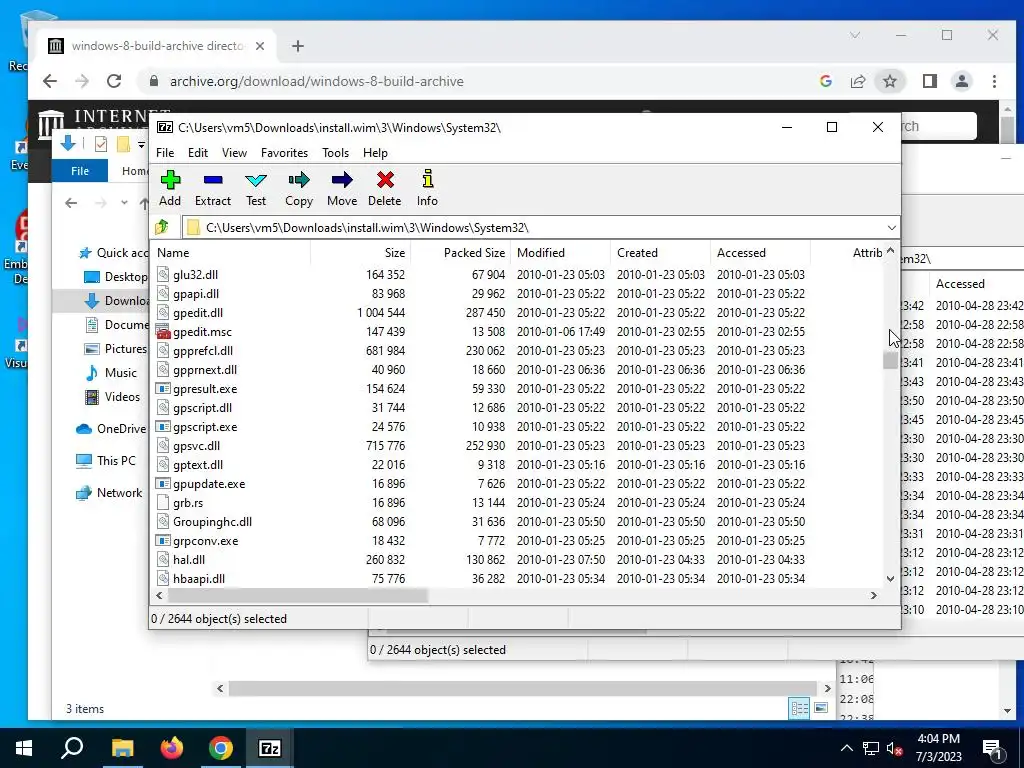Go back in Chrome browser
The width and height of the screenshot is (1024, 768).
(x=50, y=81)
